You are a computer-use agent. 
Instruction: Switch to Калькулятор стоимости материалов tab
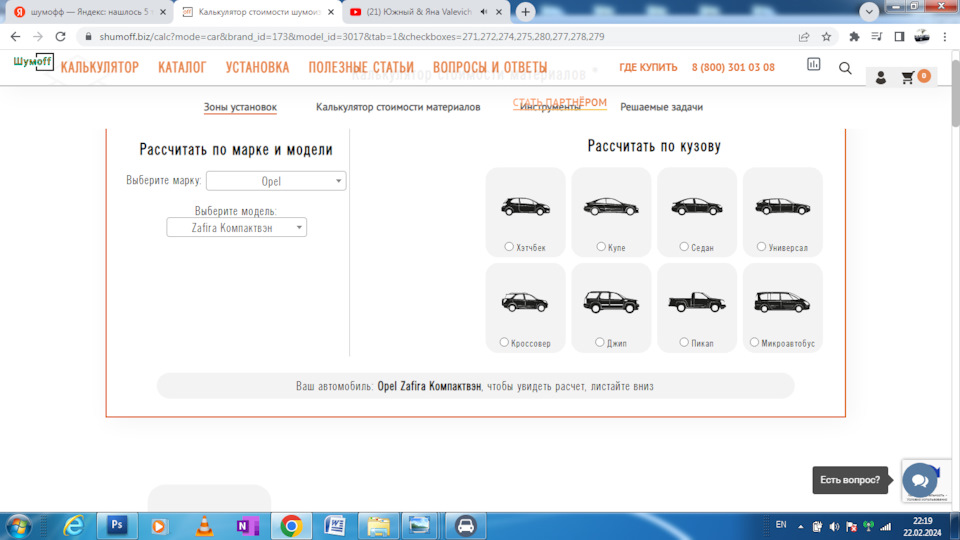point(398,107)
